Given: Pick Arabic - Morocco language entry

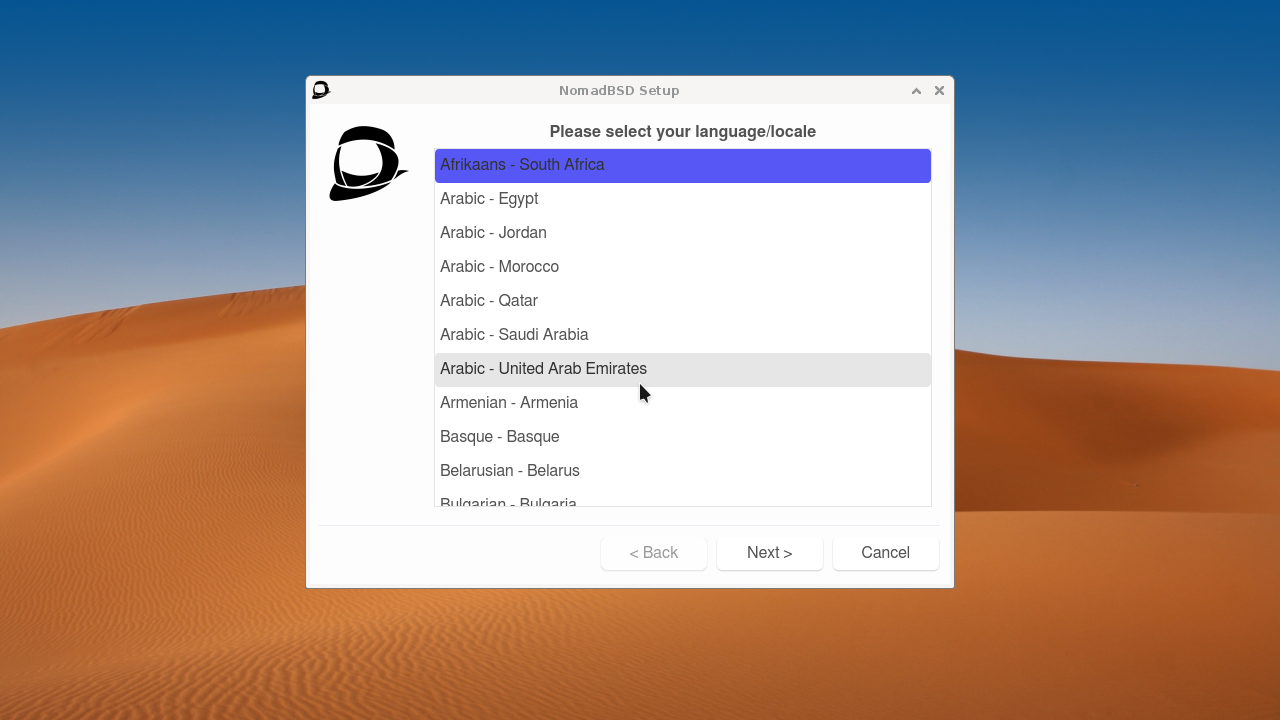Looking at the screenshot, I should coord(683,268).
